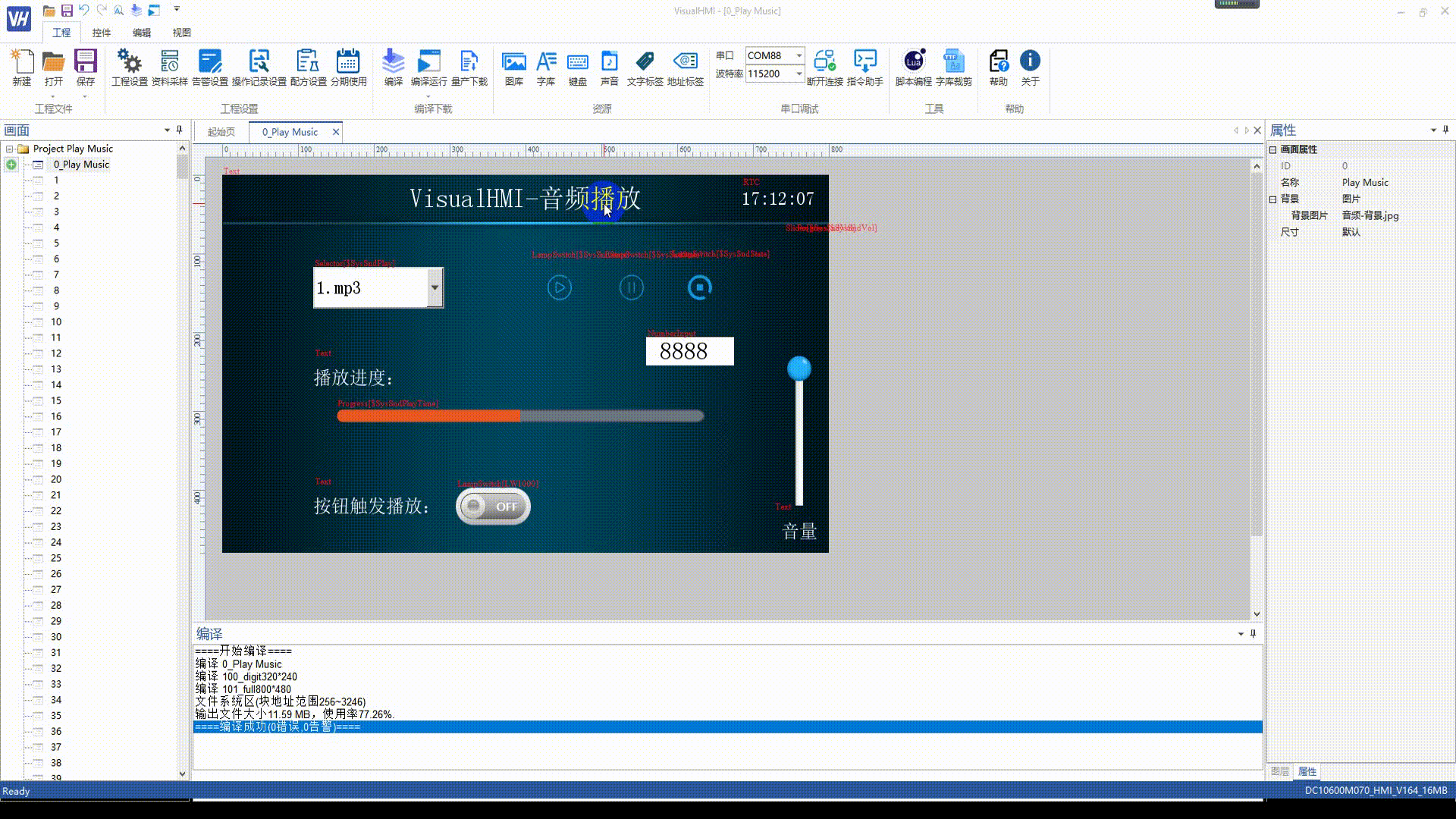Click the 17:12:07 RTC clock on canvas
This screenshot has height=819, width=1456.
[777, 199]
